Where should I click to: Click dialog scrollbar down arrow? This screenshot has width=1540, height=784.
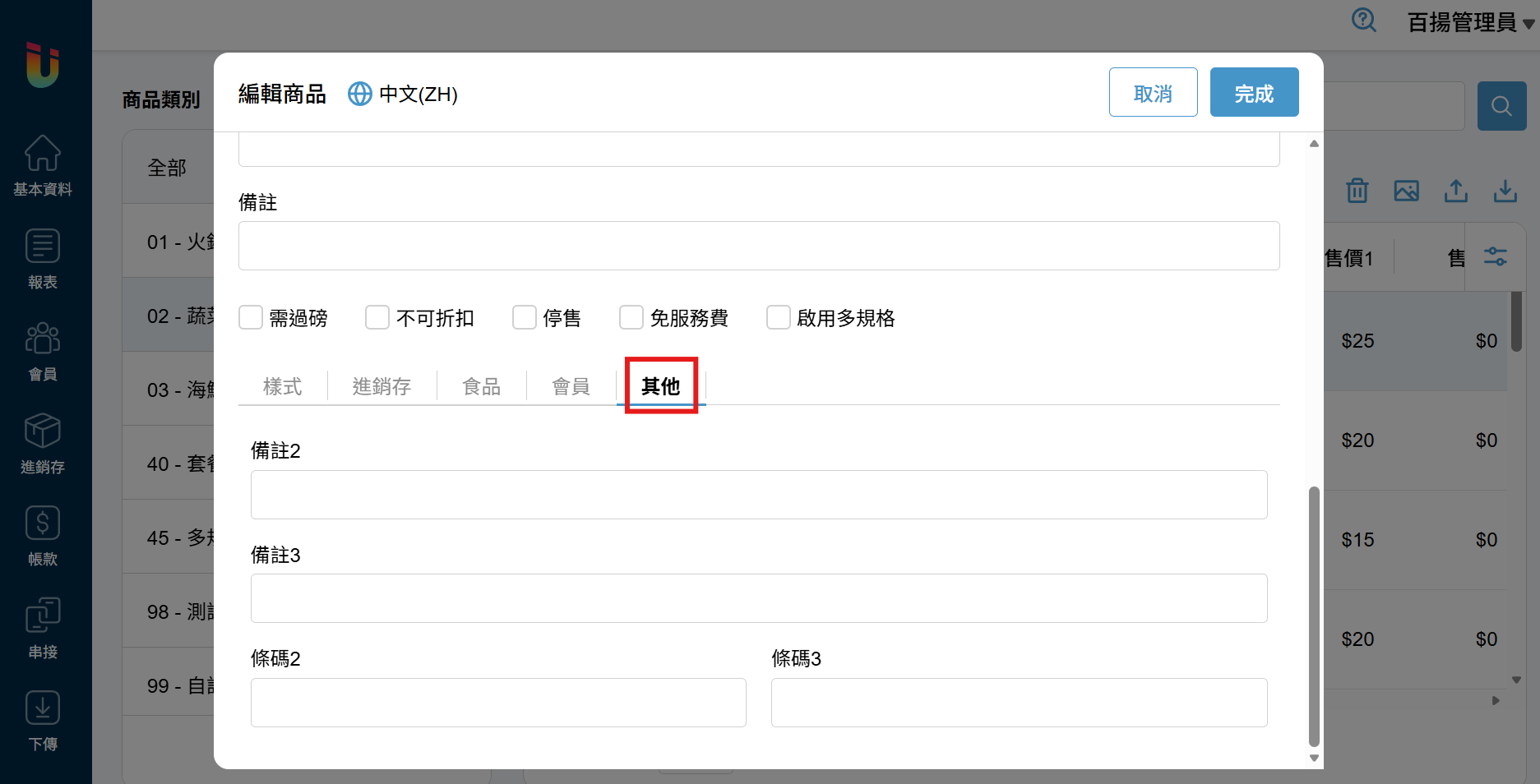1314,758
